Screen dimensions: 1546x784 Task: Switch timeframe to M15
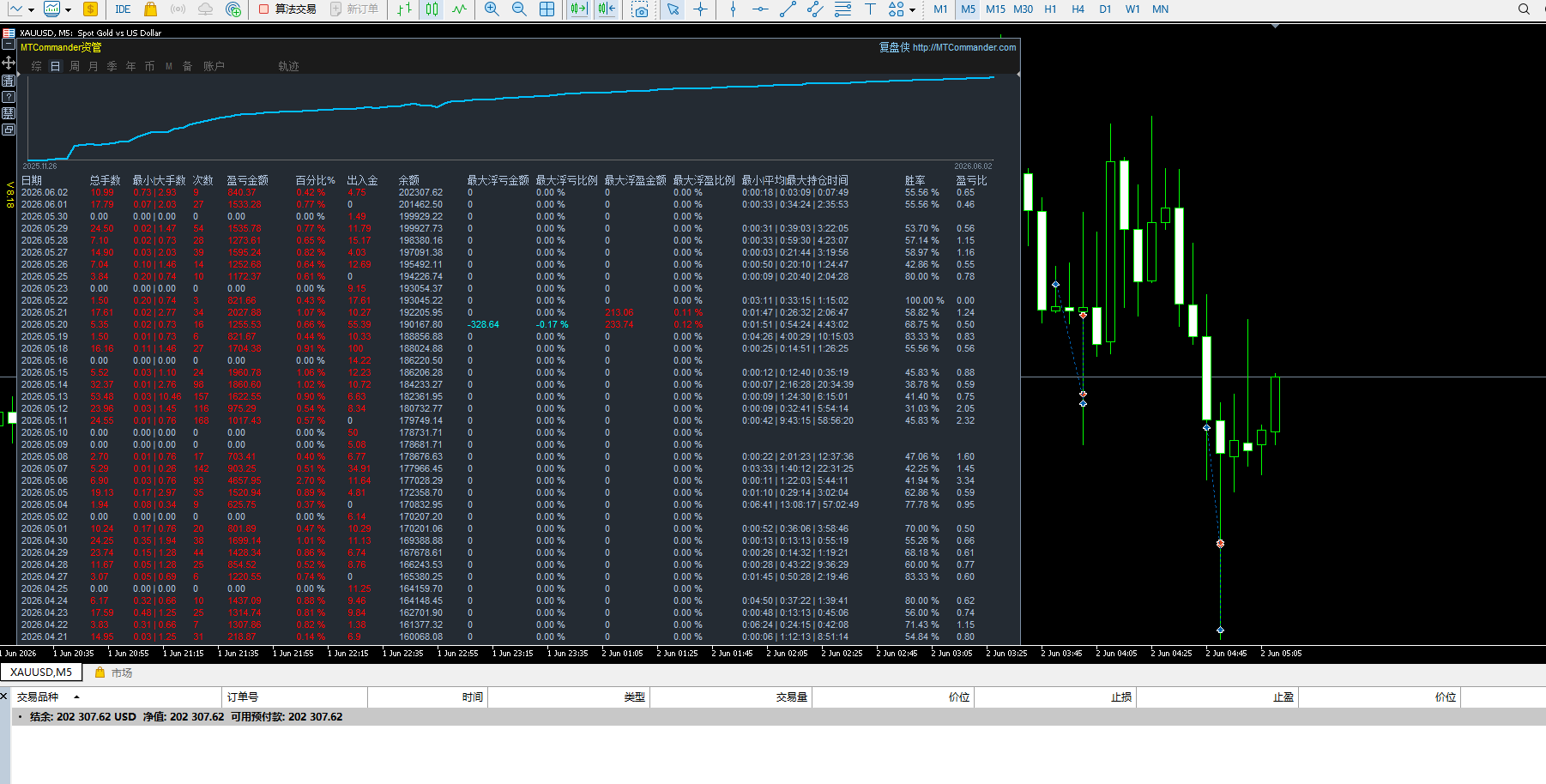995,9
